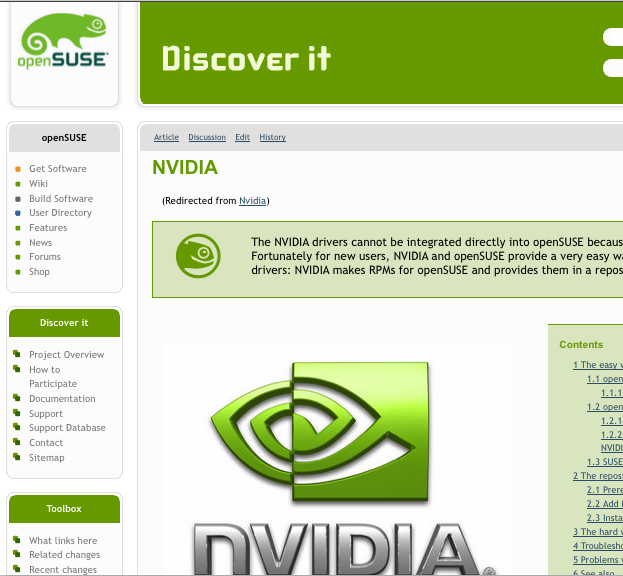Click the cube icon beside What links here

coord(17,539)
